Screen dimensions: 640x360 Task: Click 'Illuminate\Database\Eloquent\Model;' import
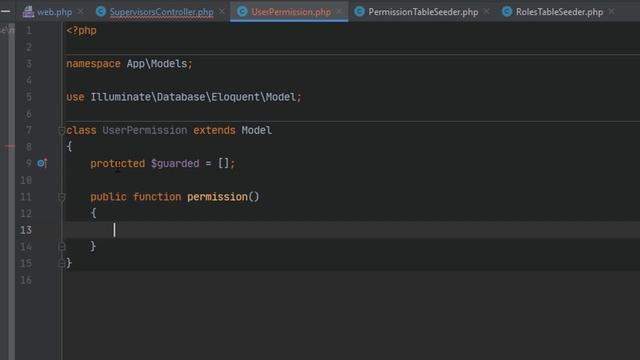tap(196, 97)
